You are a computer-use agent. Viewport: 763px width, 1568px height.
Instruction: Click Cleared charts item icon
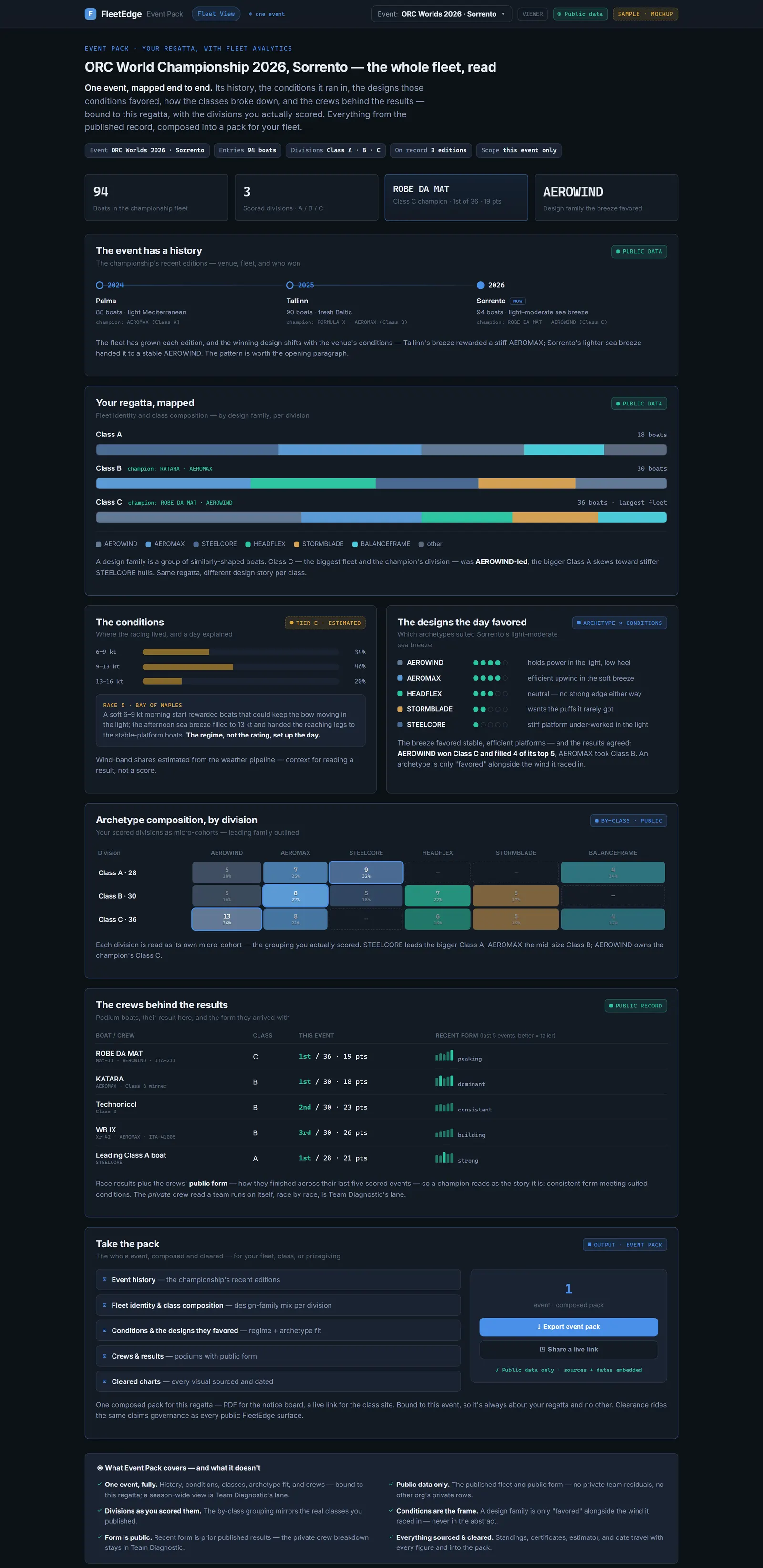pyautogui.click(x=104, y=1382)
